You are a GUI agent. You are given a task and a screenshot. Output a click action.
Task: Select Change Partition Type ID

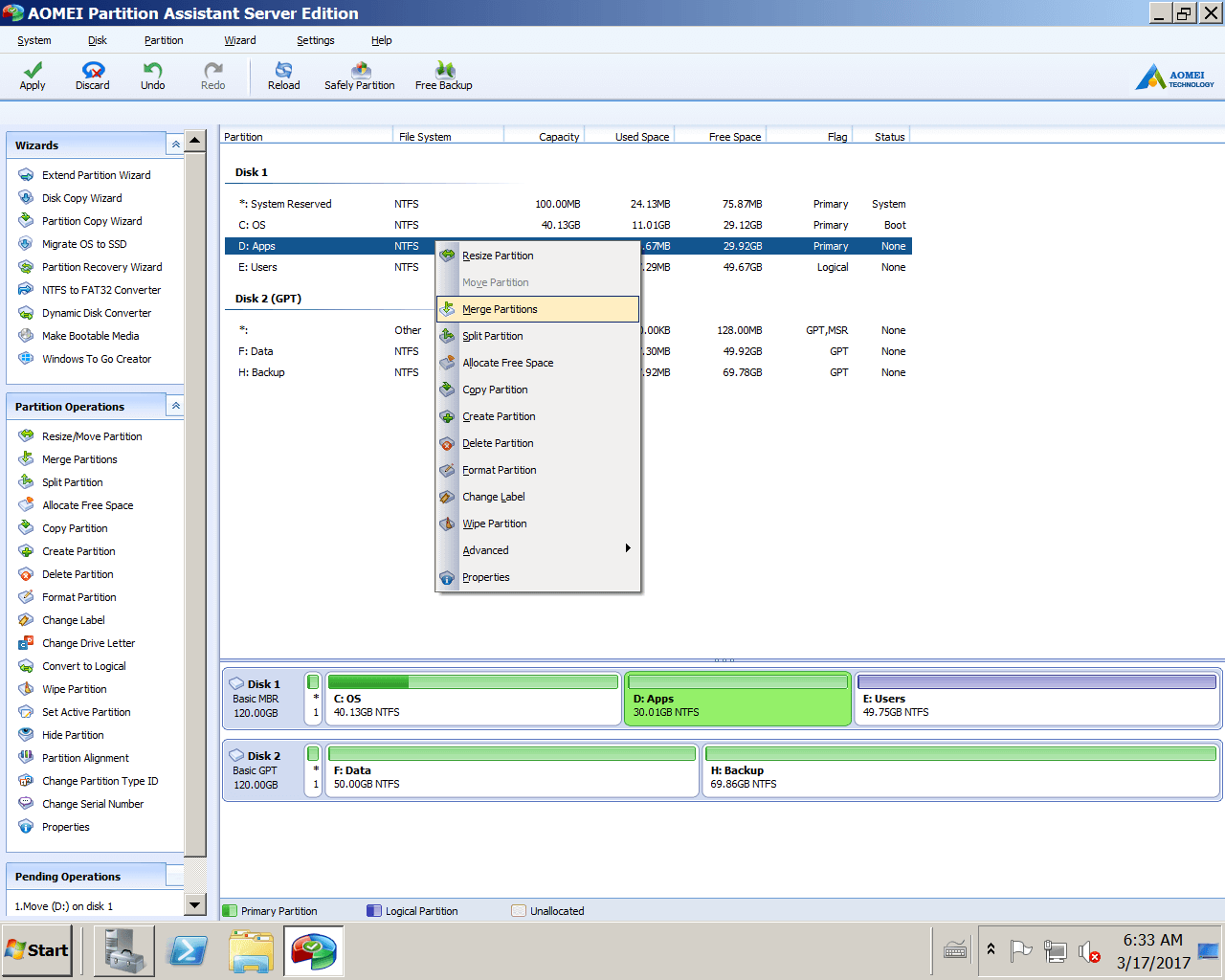pyautogui.click(x=88, y=781)
